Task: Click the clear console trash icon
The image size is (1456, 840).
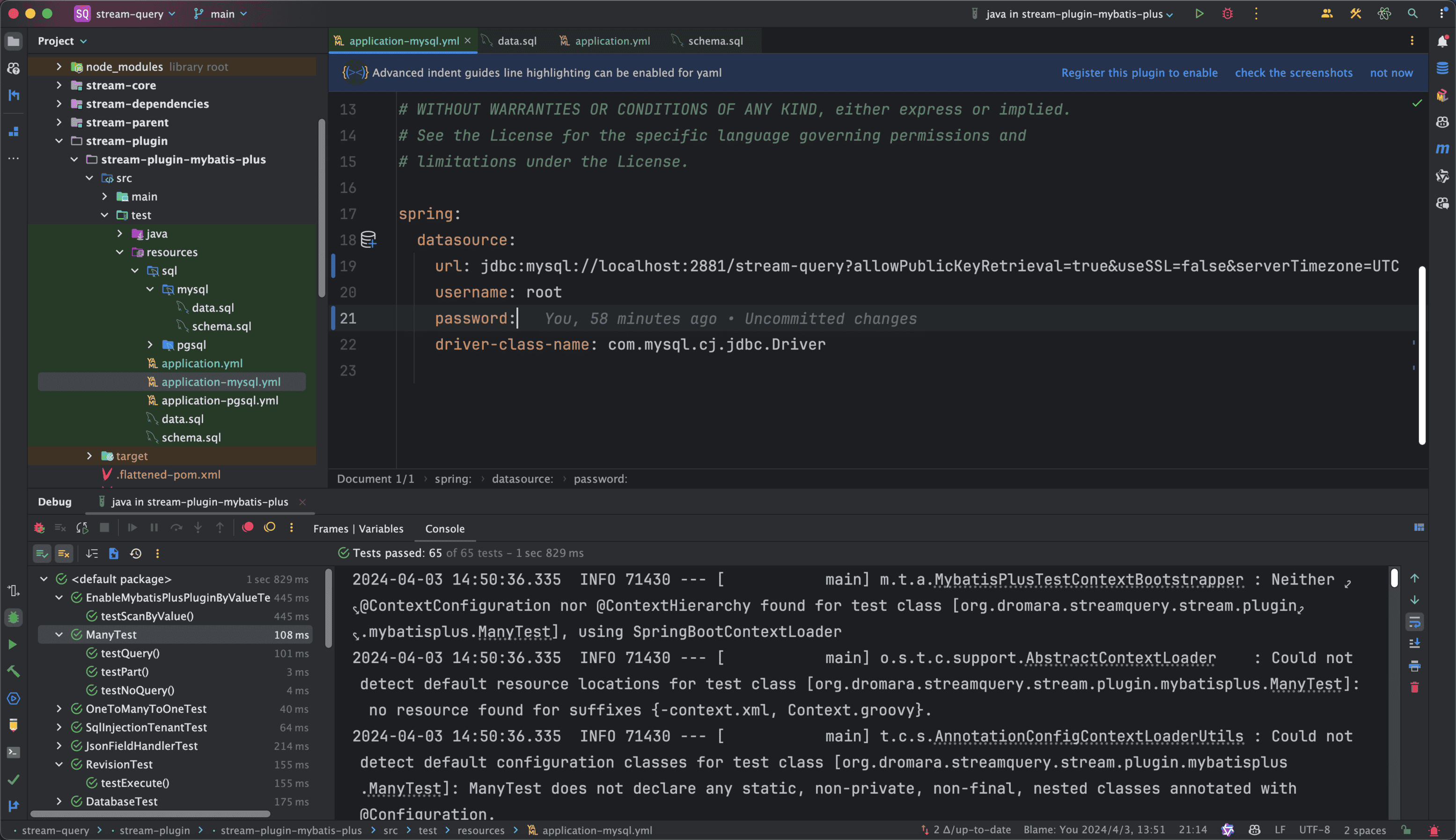Action: point(1414,688)
